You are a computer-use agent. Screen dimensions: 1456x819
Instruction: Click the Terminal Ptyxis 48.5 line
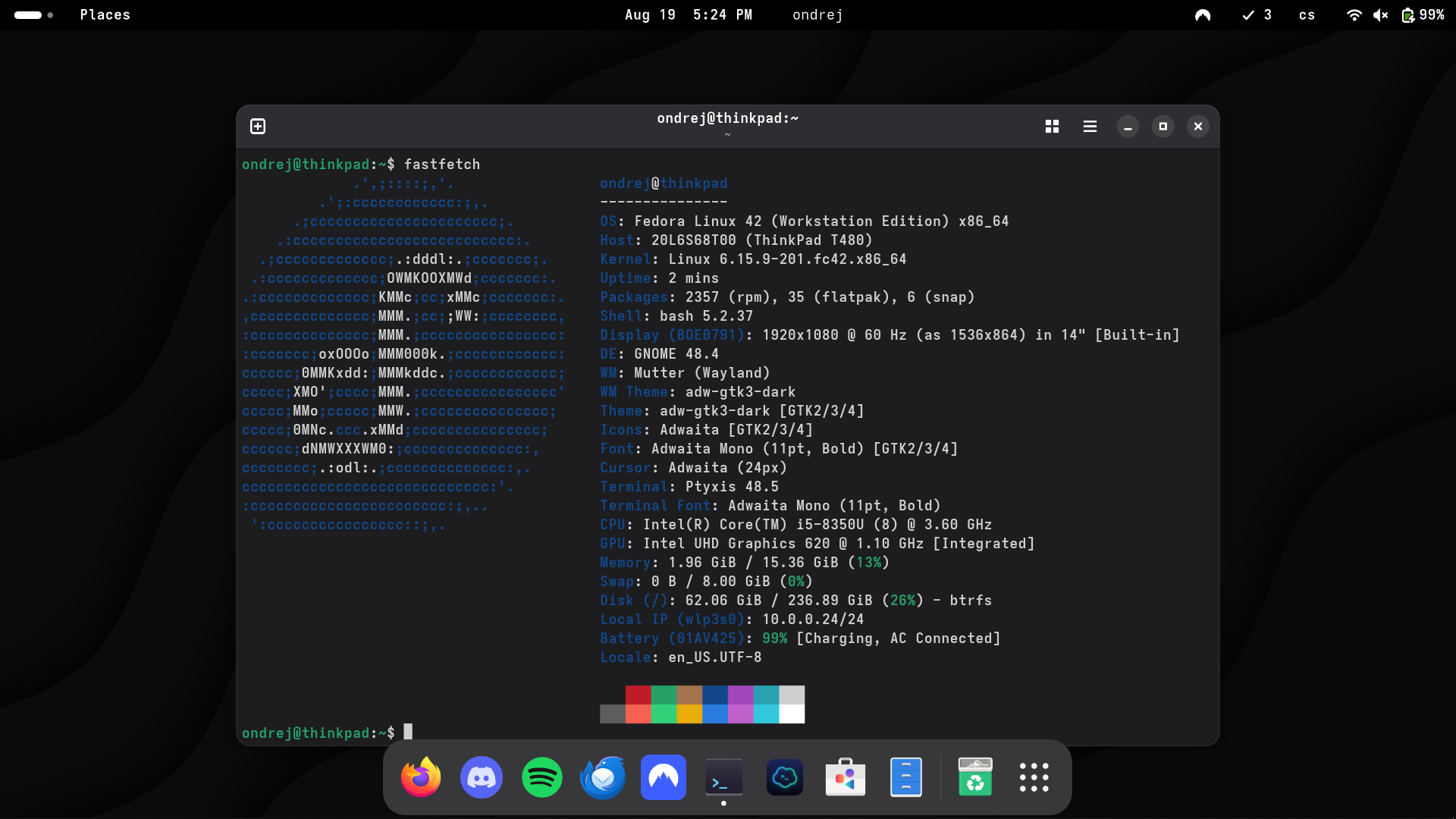[689, 487]
